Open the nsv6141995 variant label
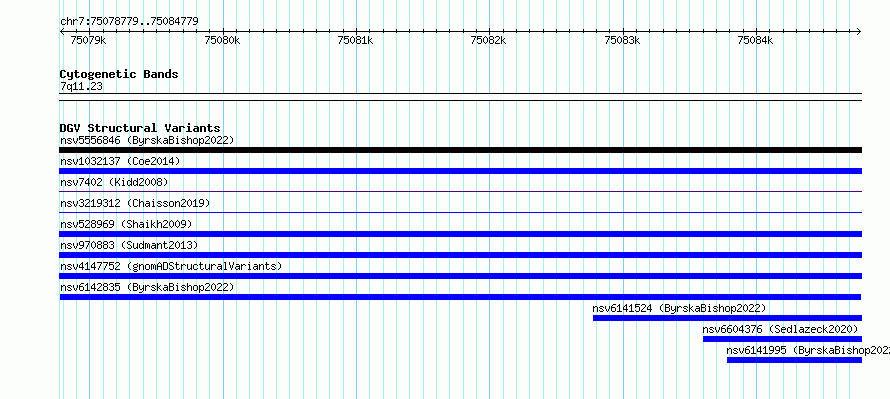890x399 pixels. pyautogui.click(x=808, y=350)
